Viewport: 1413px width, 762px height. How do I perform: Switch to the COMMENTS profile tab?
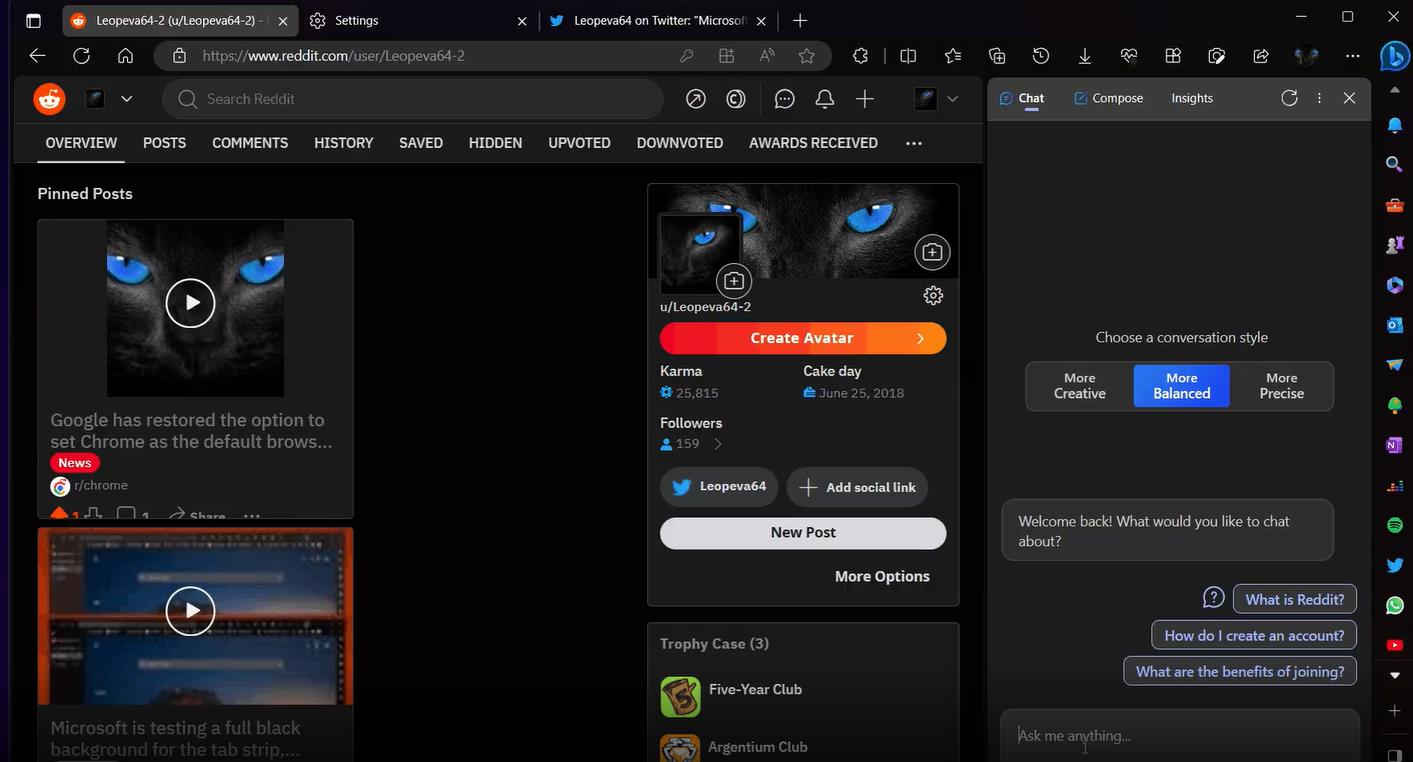click(250, 143)
